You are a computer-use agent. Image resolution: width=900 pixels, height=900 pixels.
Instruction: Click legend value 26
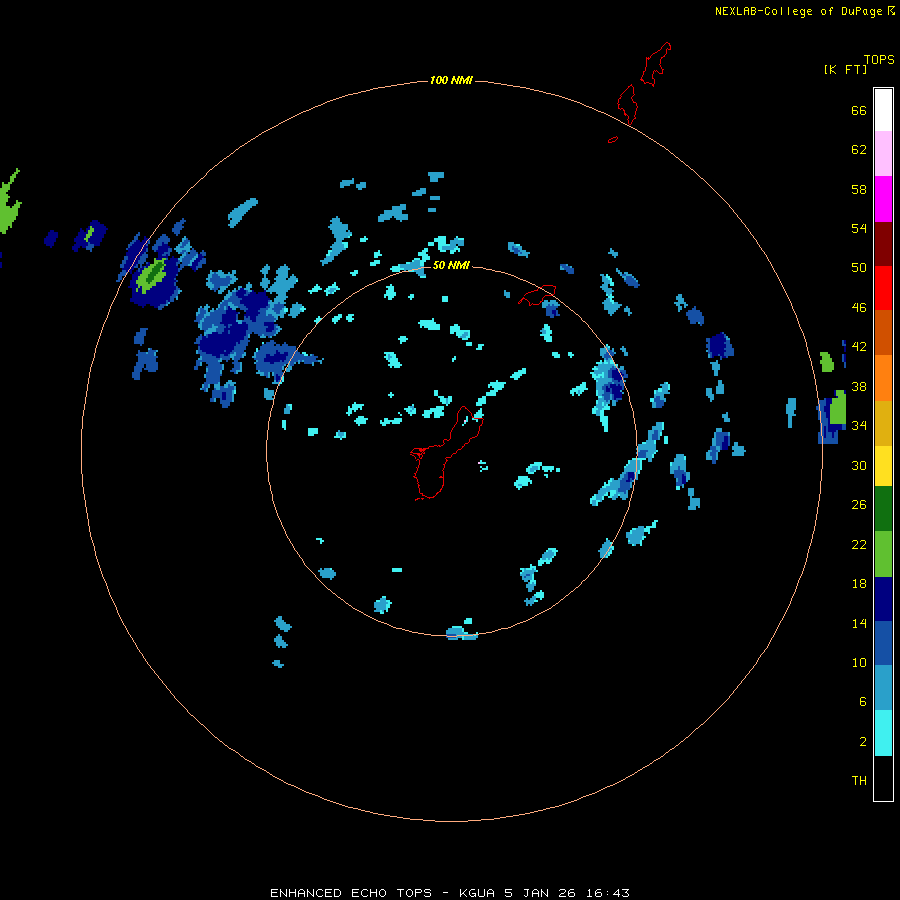point(859,505)
